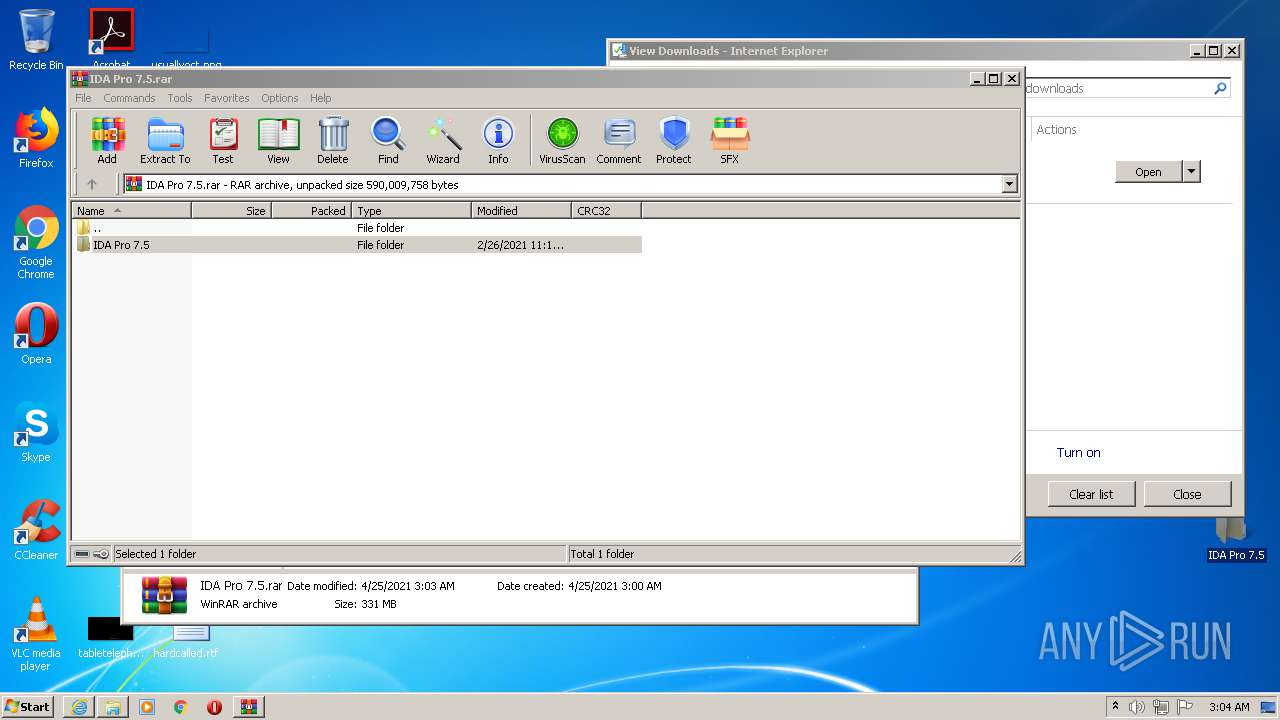The height and width of the screenshot is (720, 1280).
Task: Show archive Info
Action: [498, 140]
